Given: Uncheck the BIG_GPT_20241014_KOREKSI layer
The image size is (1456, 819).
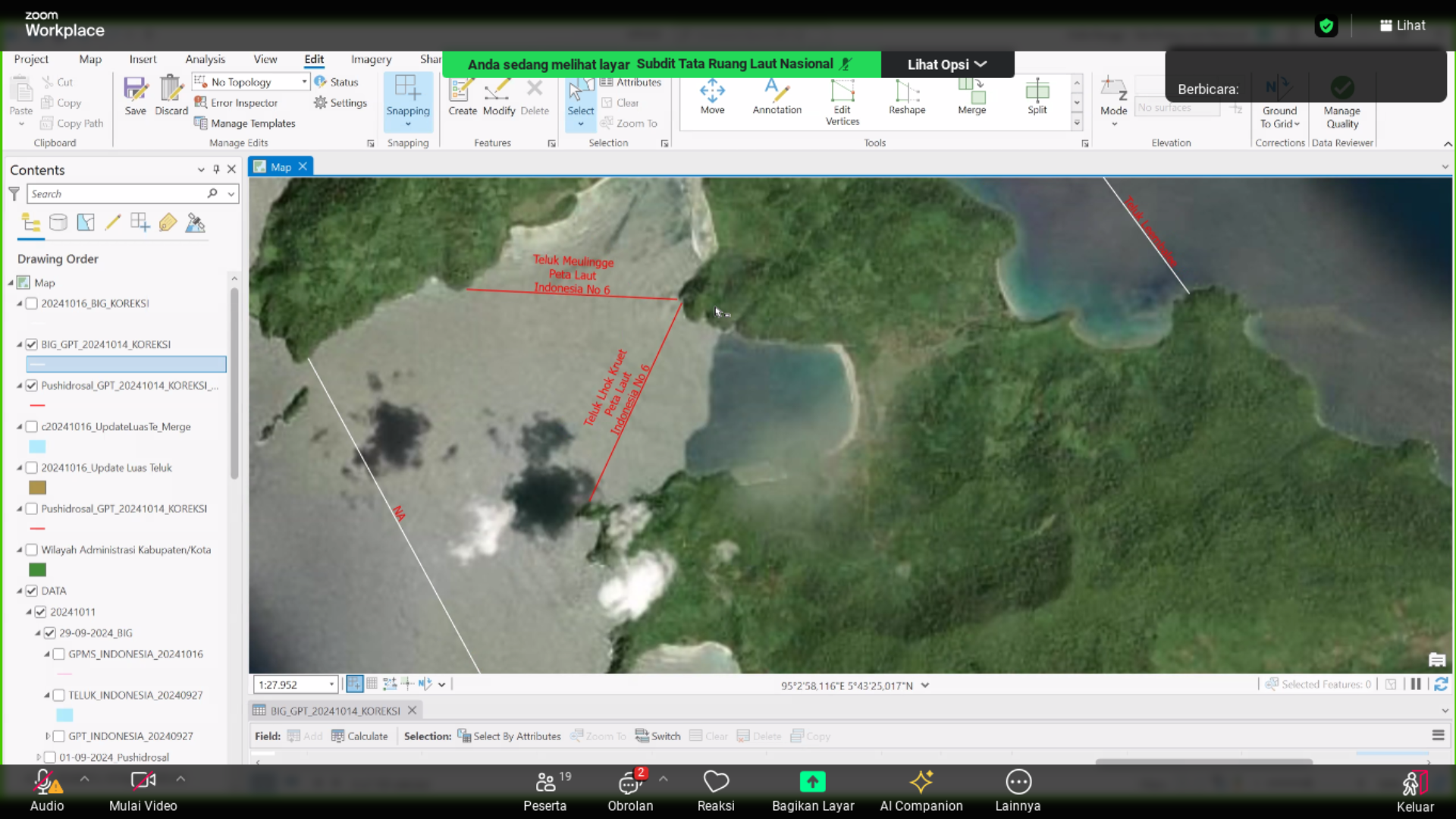Looking at the screenshot, I should (32, 344).
